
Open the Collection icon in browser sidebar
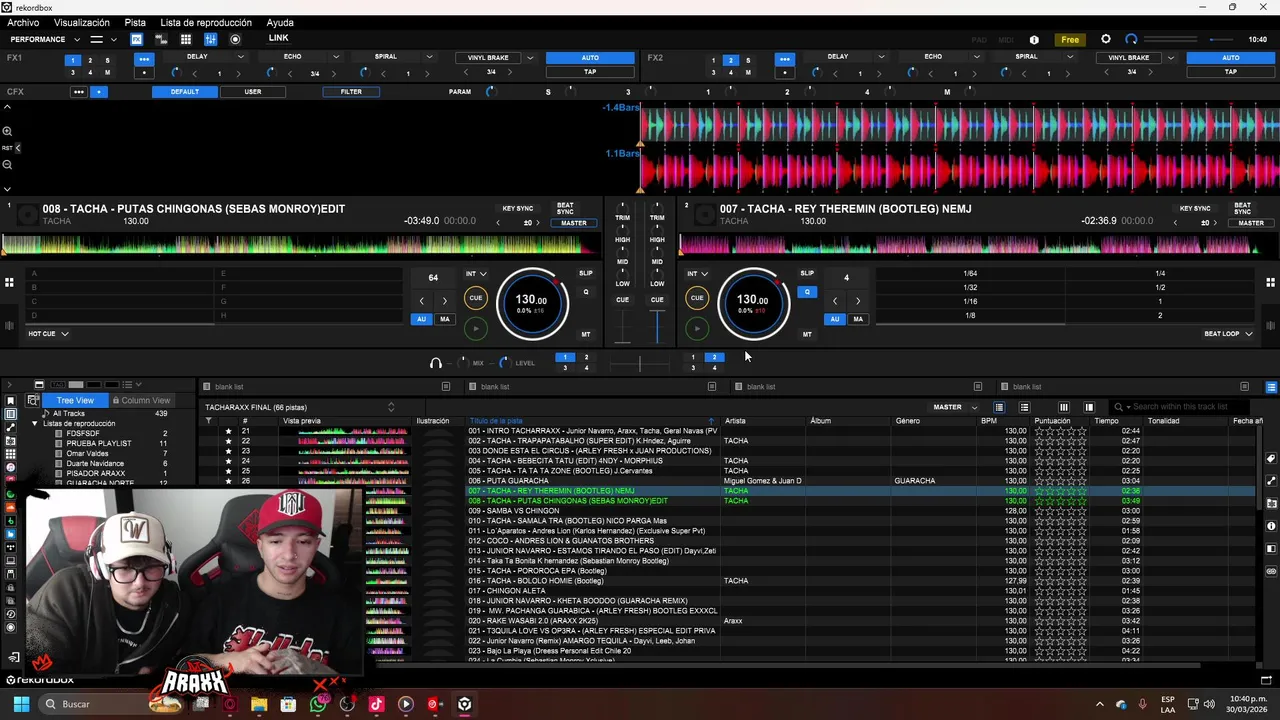[10, 414]
